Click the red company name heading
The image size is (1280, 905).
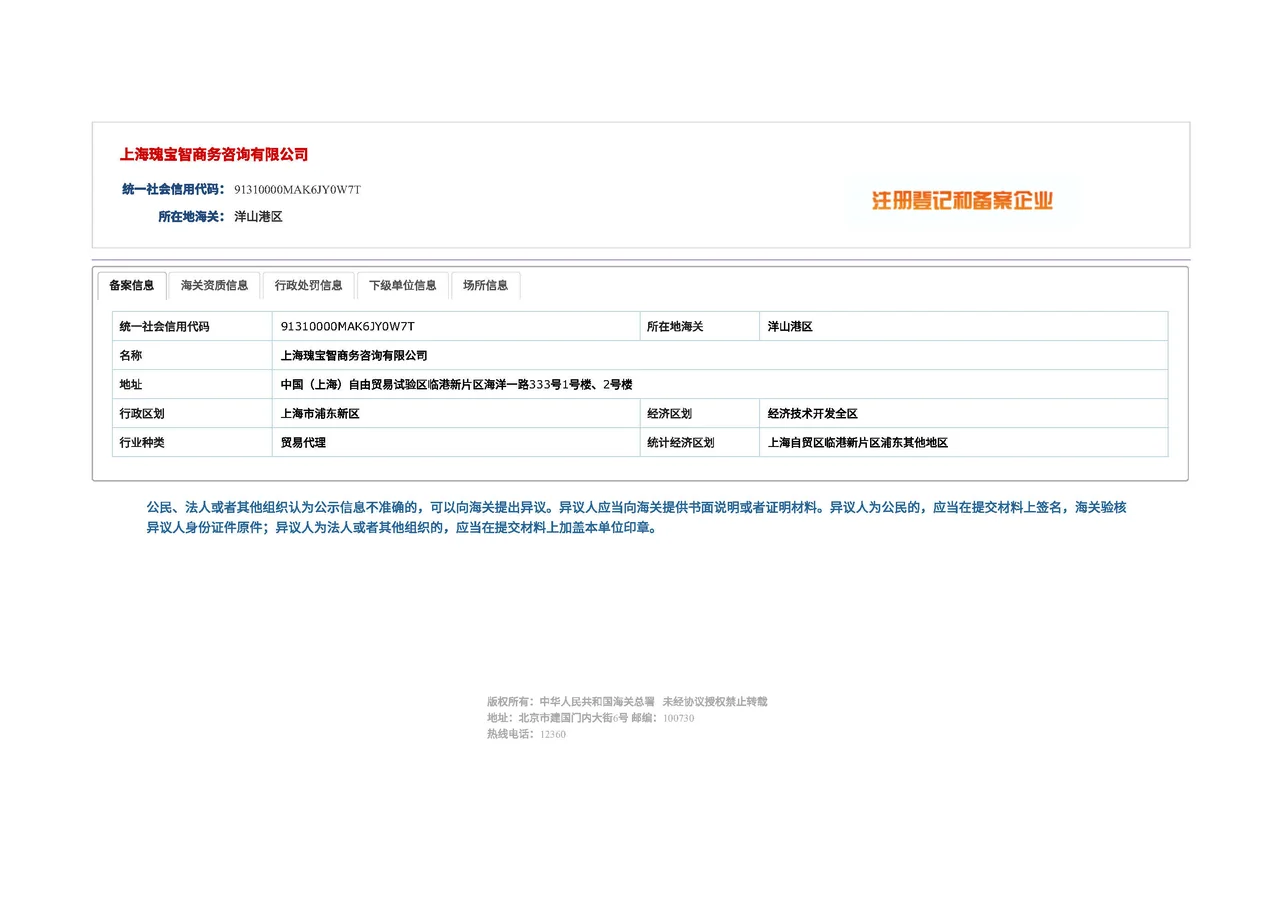[x=214, y=155]
